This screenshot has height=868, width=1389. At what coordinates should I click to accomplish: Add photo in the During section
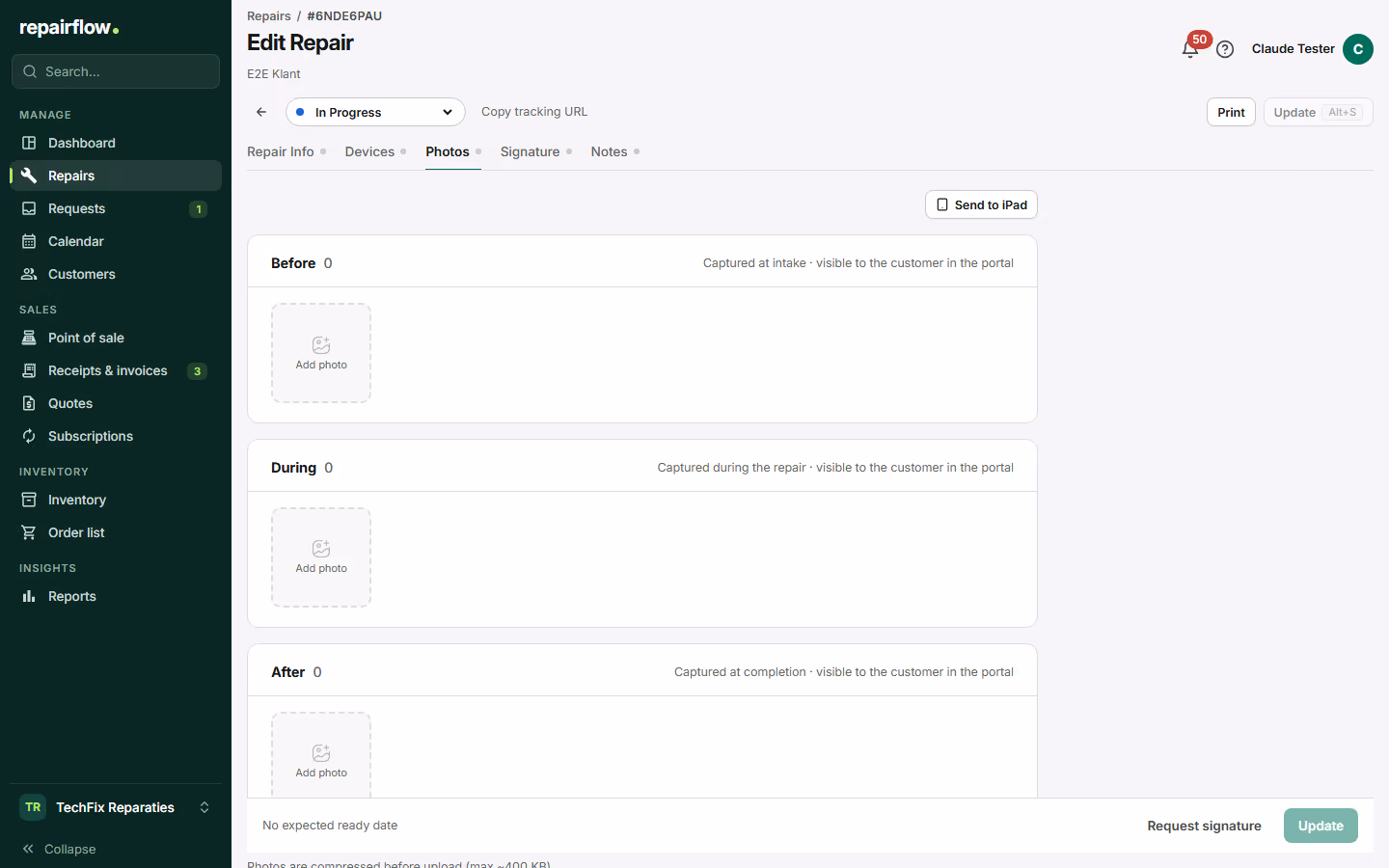tap(321, 557)
